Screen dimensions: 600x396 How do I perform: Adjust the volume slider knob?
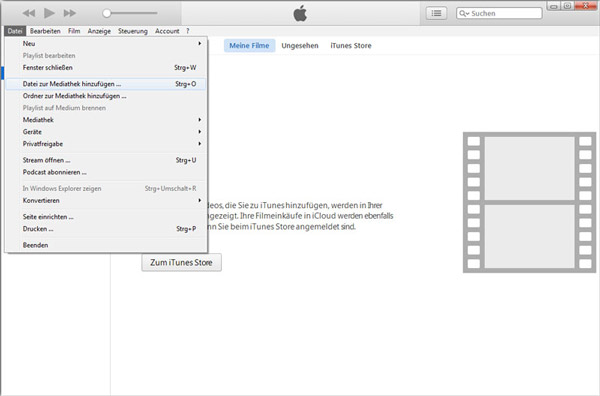[107, 13]
